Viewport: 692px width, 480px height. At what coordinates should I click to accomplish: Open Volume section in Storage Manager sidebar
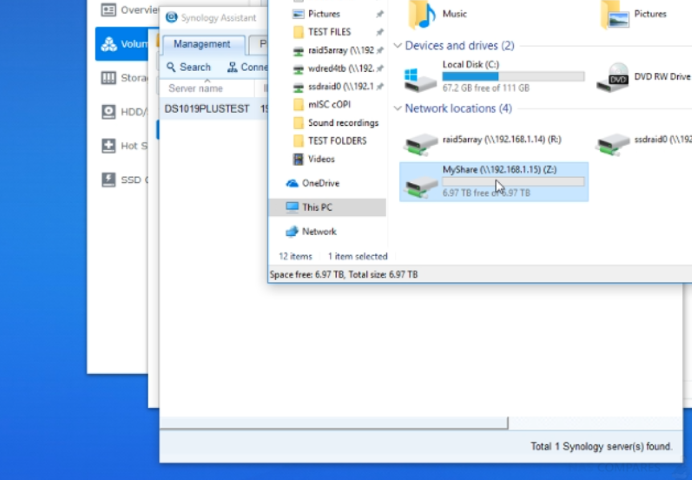click(122, 44)
